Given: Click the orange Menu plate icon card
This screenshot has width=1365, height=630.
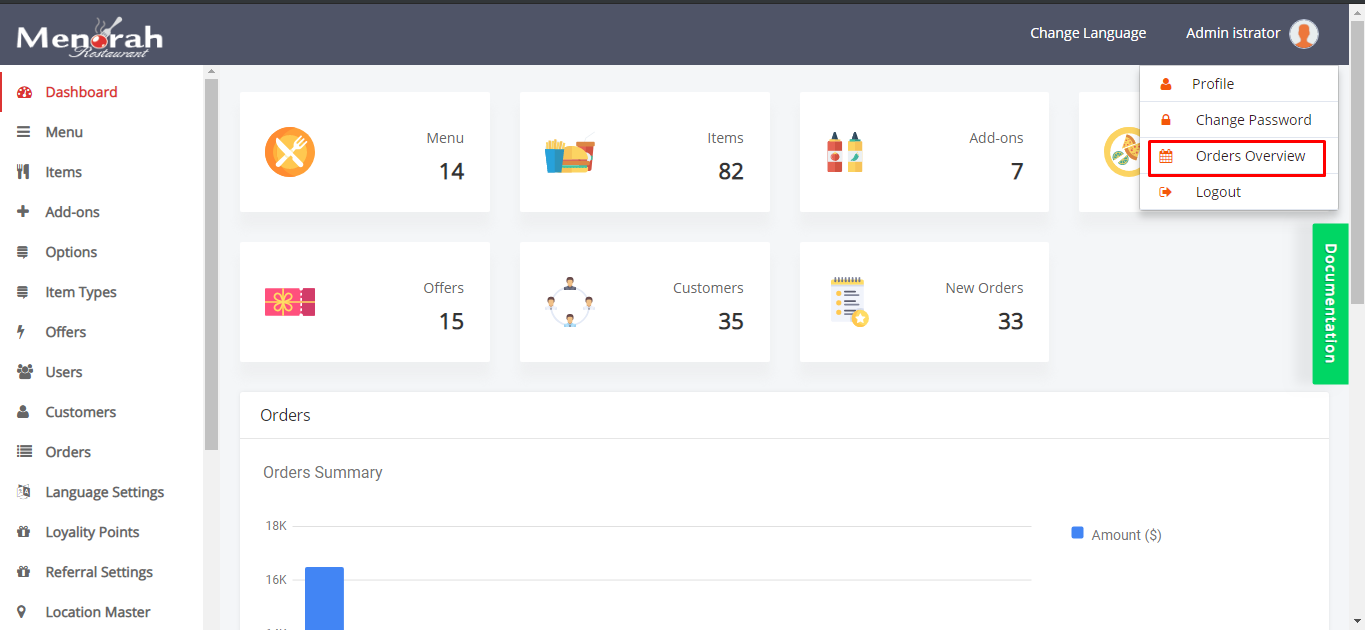Looking at the screenshot, I should pyautogui.click(x=290, y=152).
